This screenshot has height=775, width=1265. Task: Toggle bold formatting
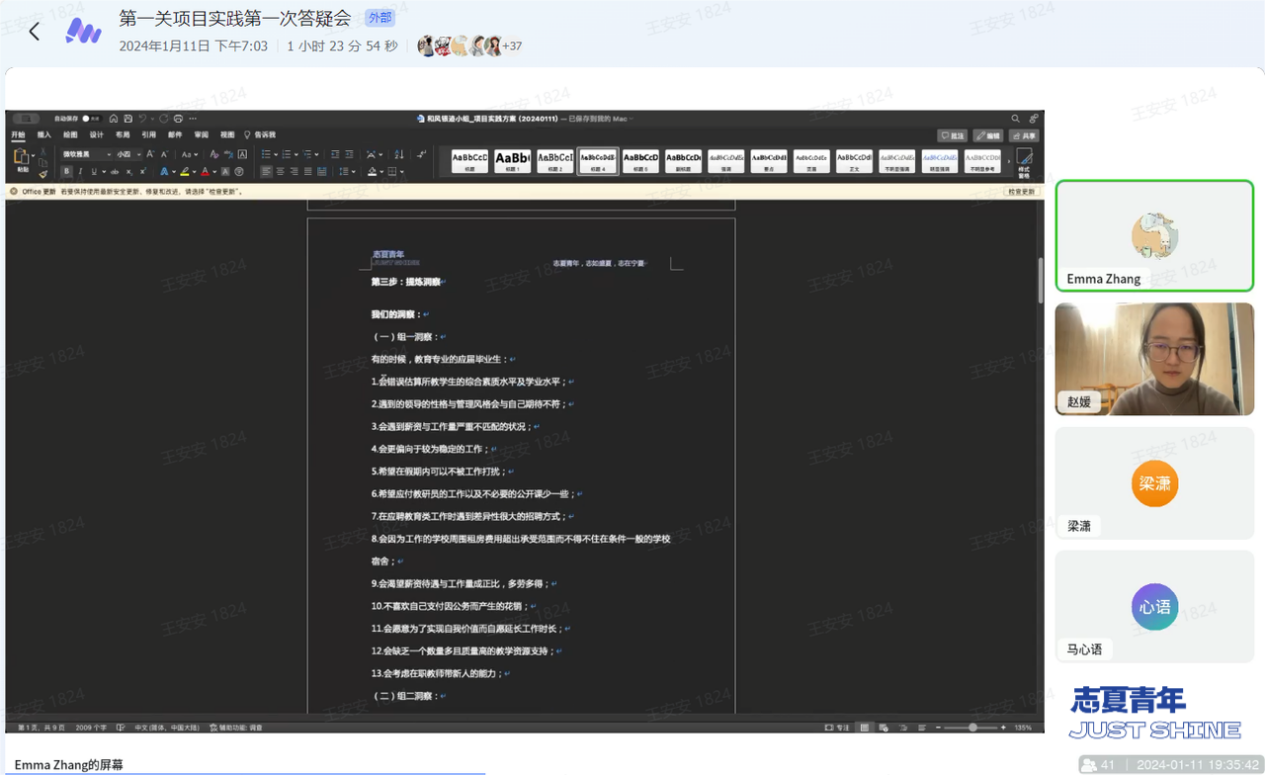pos(67,172)
